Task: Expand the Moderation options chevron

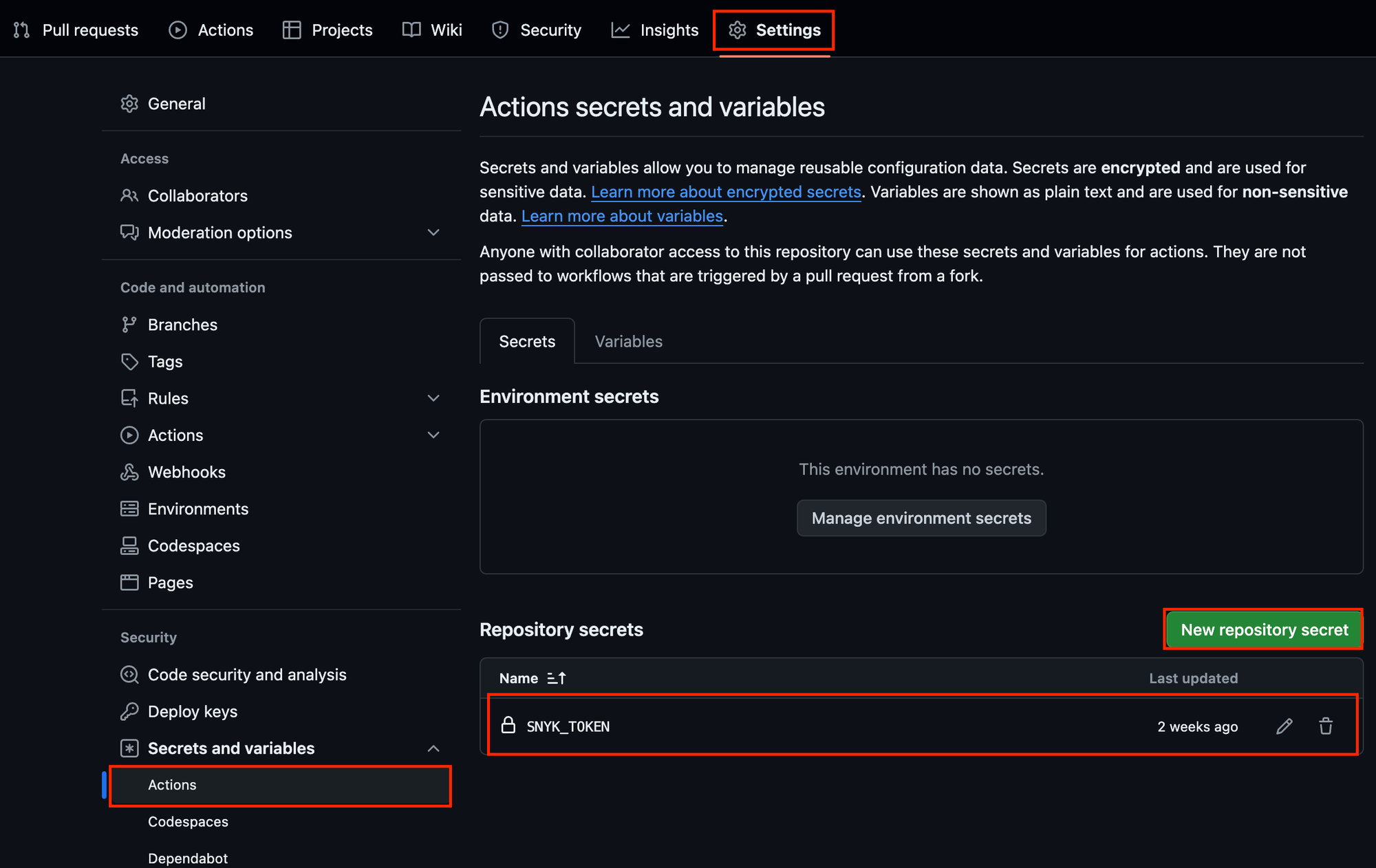Action: pyautogui.click(x=433, y=232)
